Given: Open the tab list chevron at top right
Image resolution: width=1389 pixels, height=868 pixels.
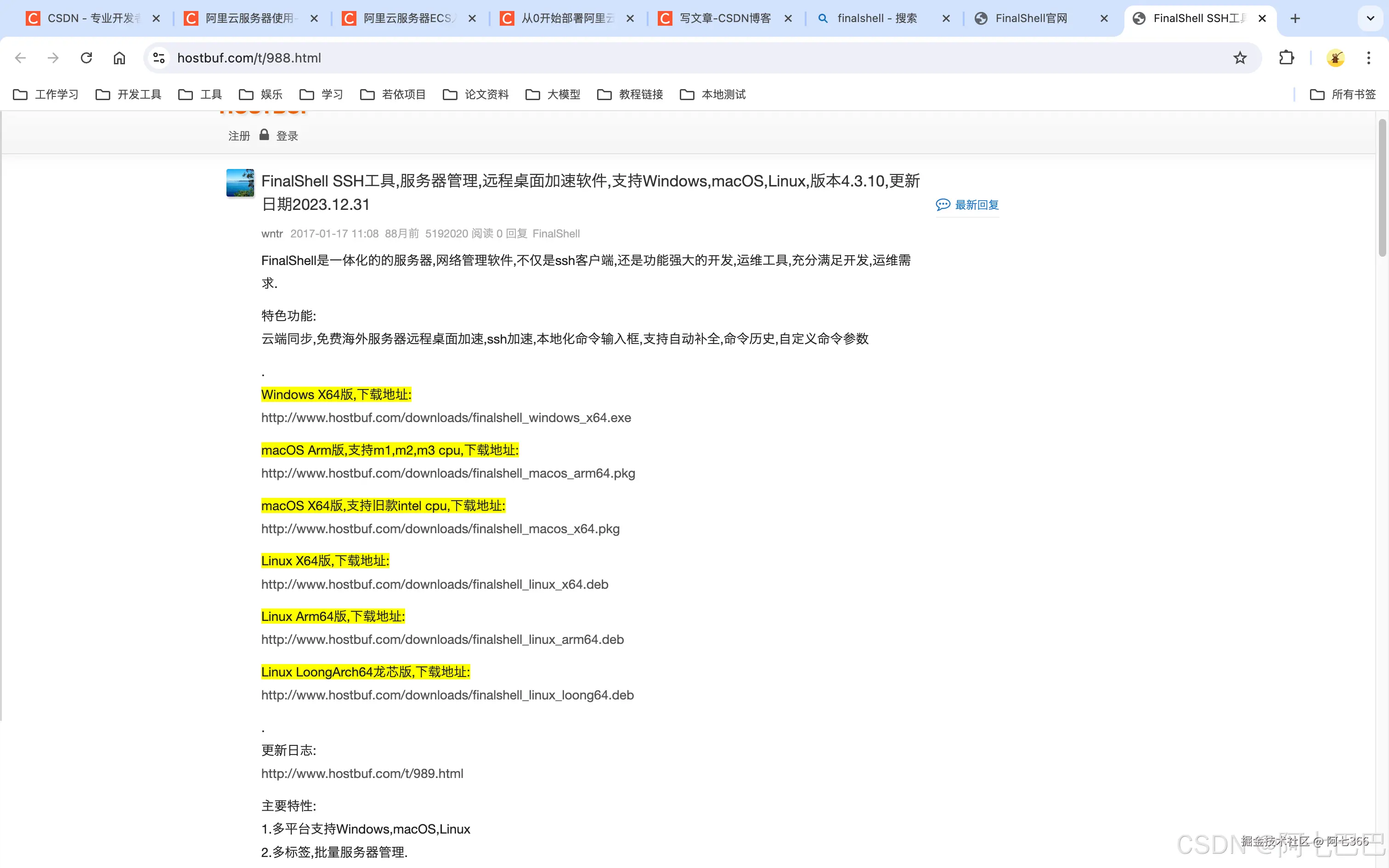Looking at the screenshot, I should tap(1371, 18).
